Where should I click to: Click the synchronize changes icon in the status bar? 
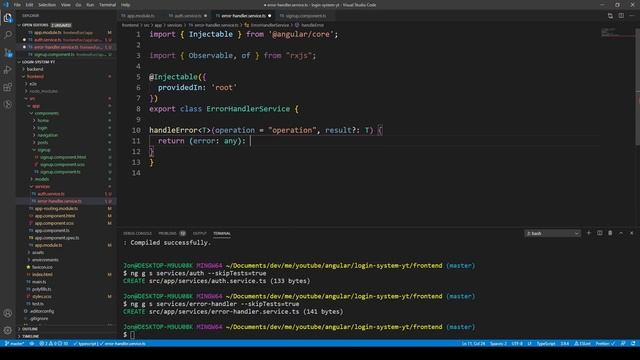pos(32,344)
